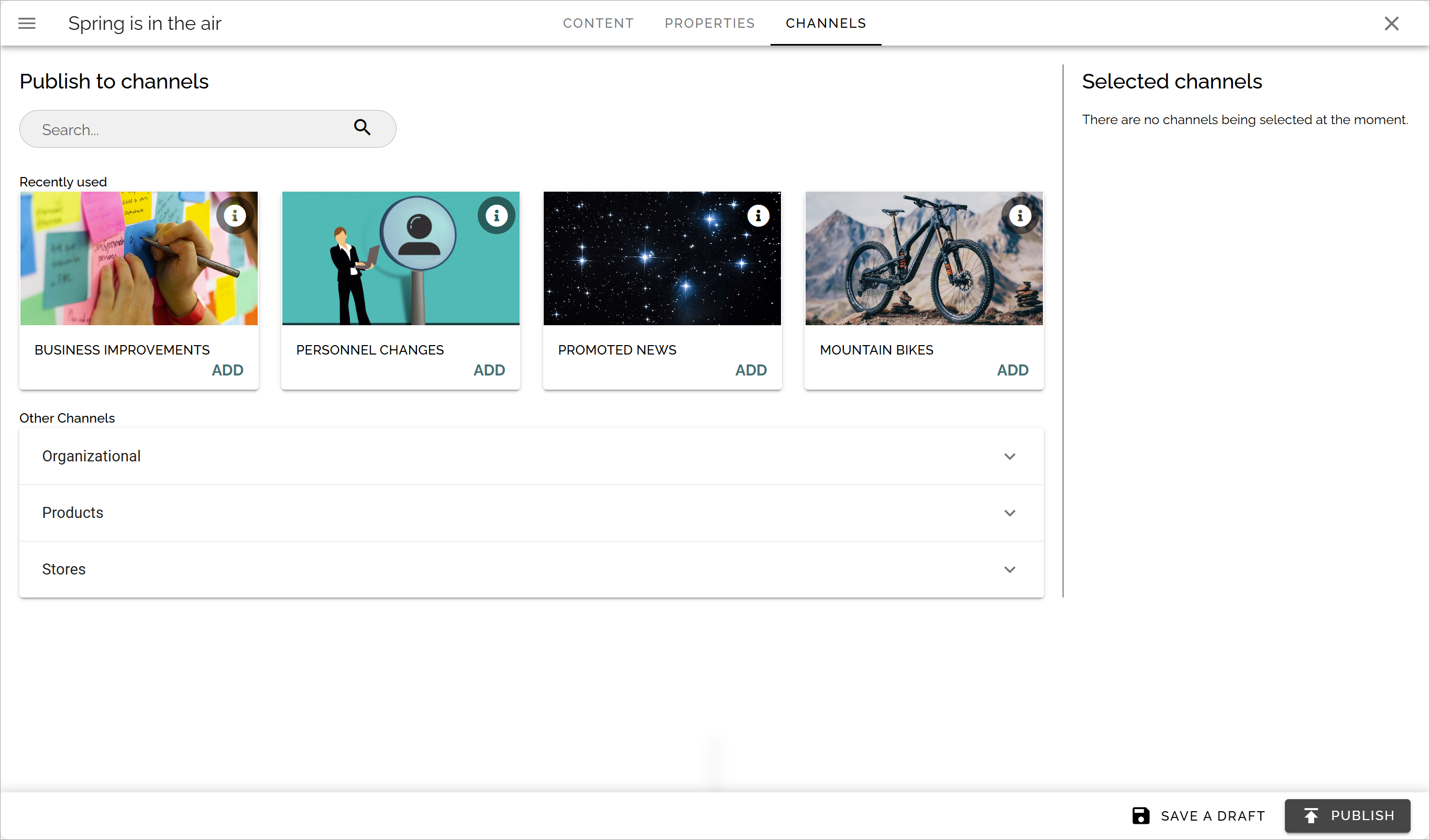Click the Products chevron arrow
The height and width of the screenshot is (840, 1430).
pos(1009,513)
